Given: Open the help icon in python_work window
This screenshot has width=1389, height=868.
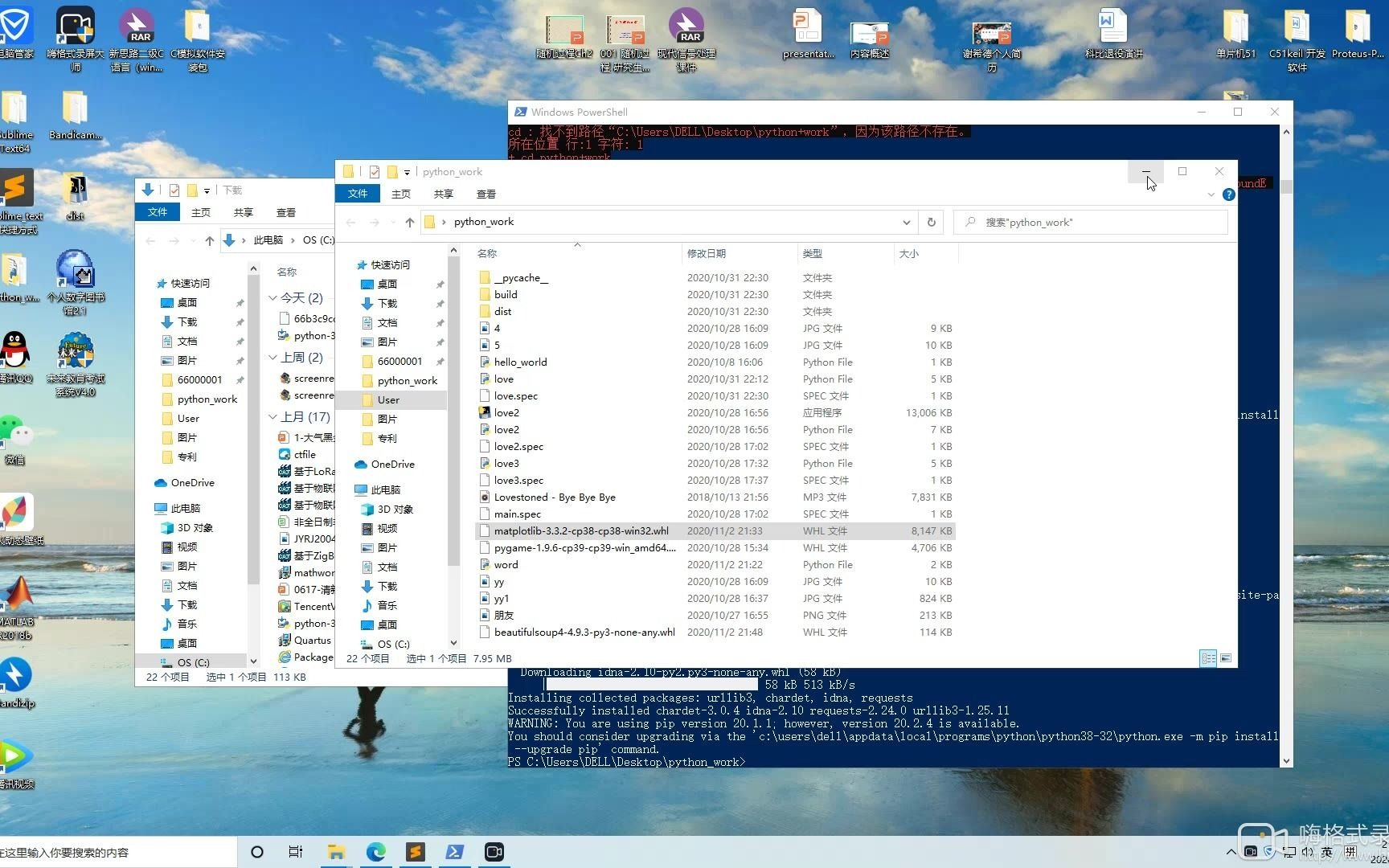Looking at the screenshot, I should coord(1228,194).
